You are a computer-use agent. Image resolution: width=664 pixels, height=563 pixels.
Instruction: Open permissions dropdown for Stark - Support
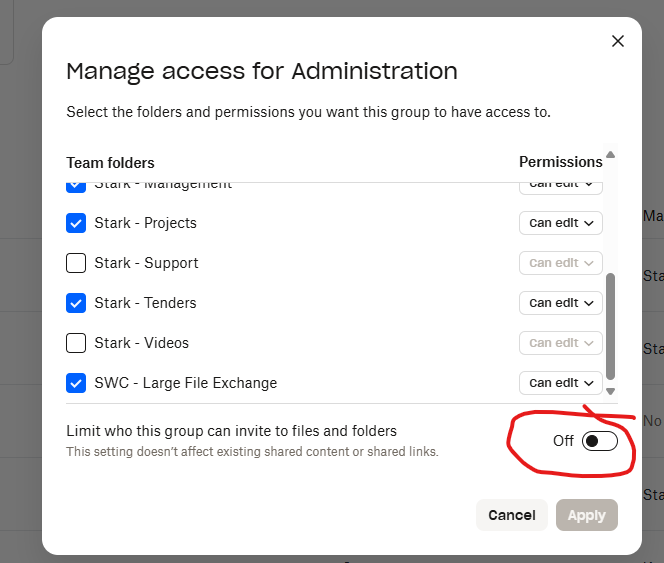coord(560,263)
